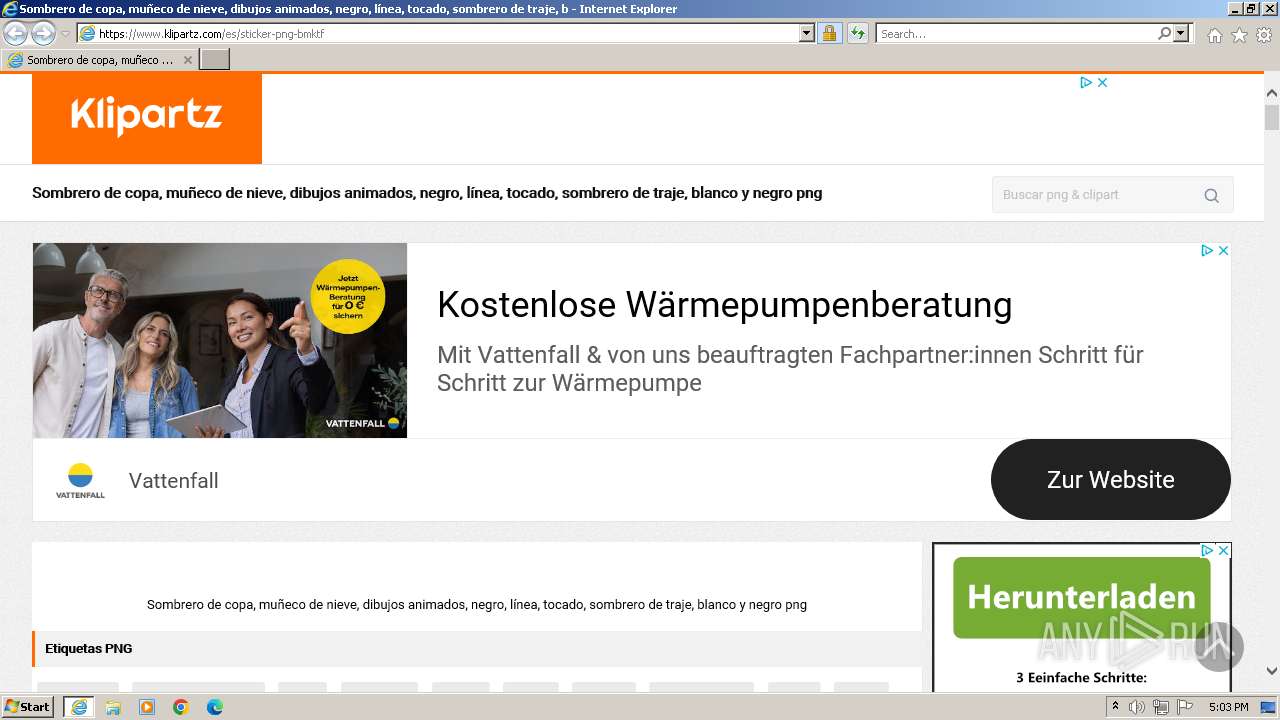This screenshot has width=1280, height=720.
Task: Go forward using the browser Forward arrow
Action: point(43,33)
